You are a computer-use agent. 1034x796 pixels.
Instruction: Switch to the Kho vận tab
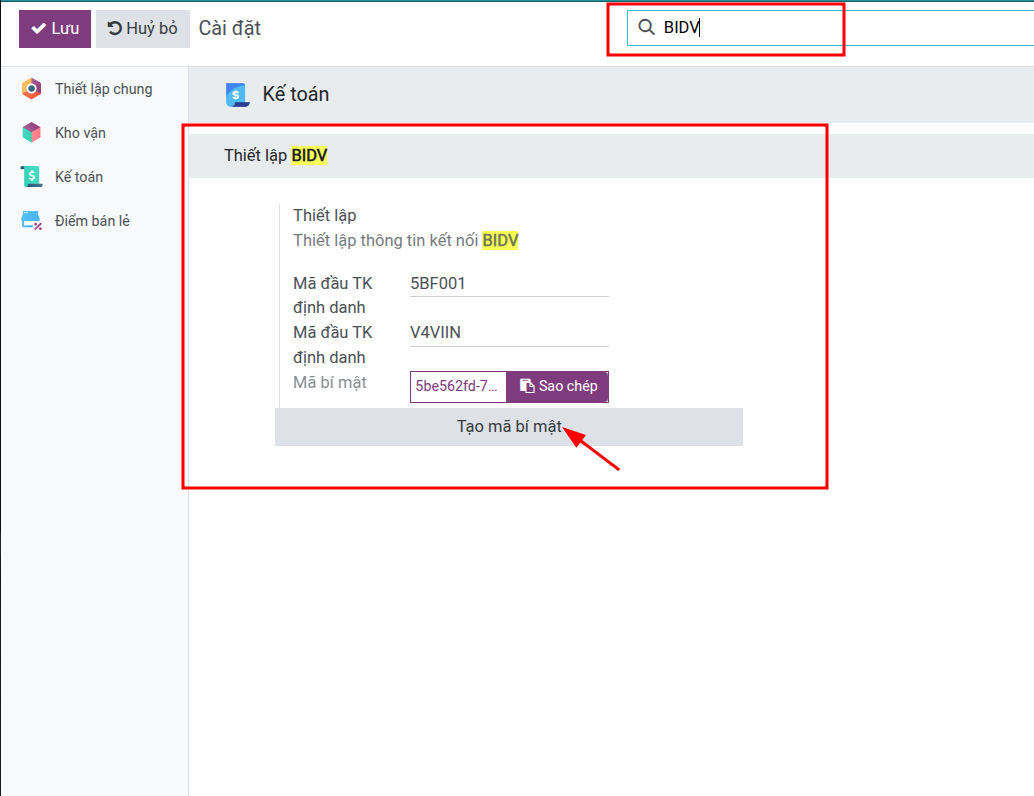coord(80,133)
